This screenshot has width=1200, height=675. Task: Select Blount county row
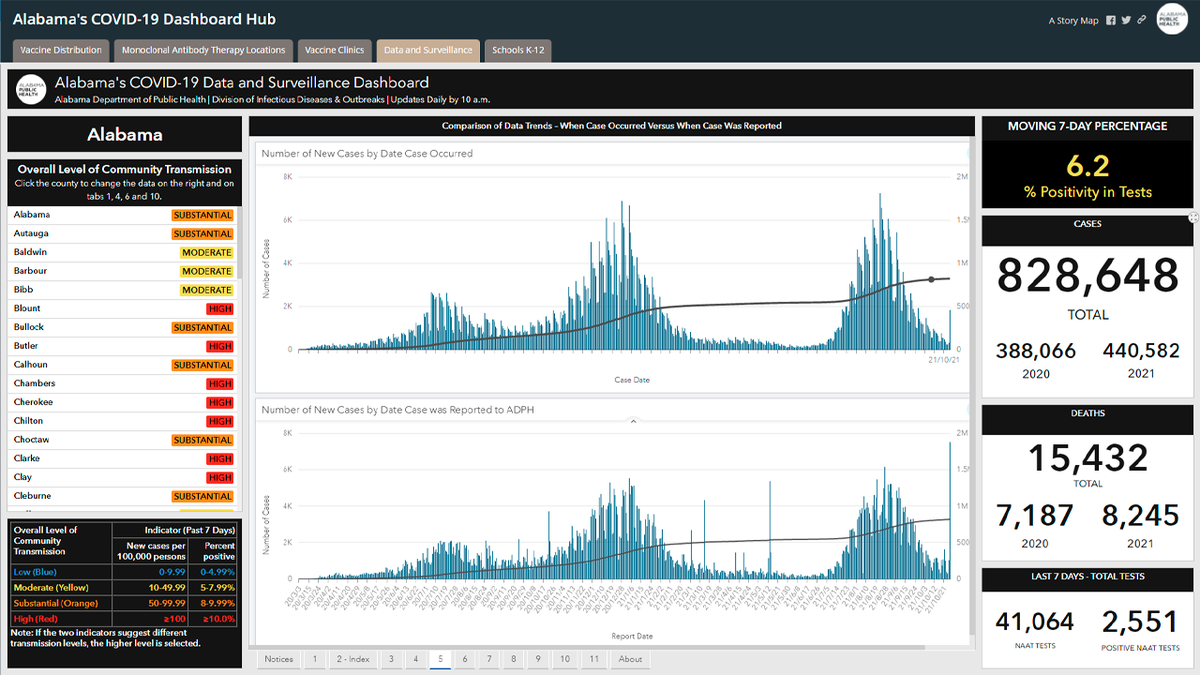click(x=123, y=309)
